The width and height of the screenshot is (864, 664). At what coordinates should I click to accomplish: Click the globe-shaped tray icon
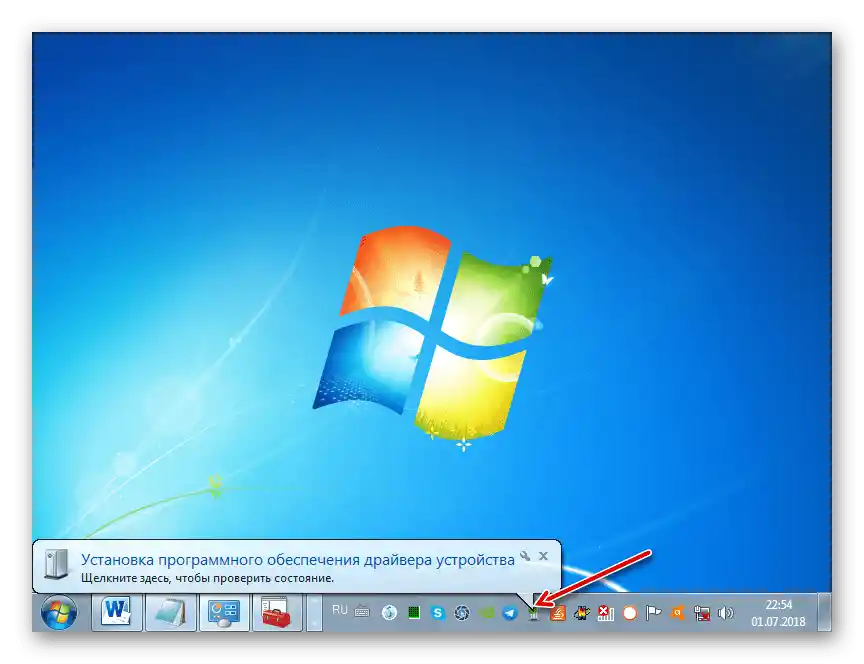click(390, 613)
